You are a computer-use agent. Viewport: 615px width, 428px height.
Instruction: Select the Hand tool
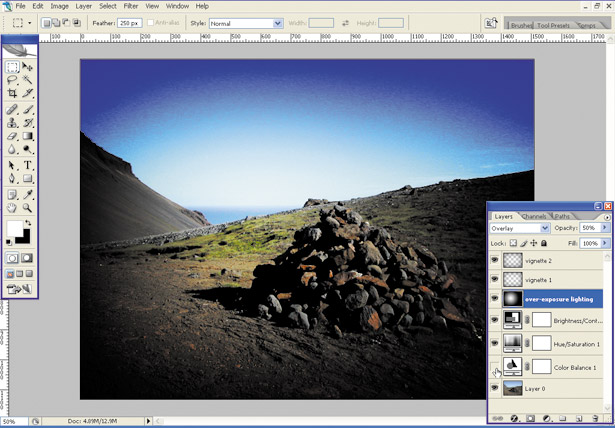tap(12, 208)
